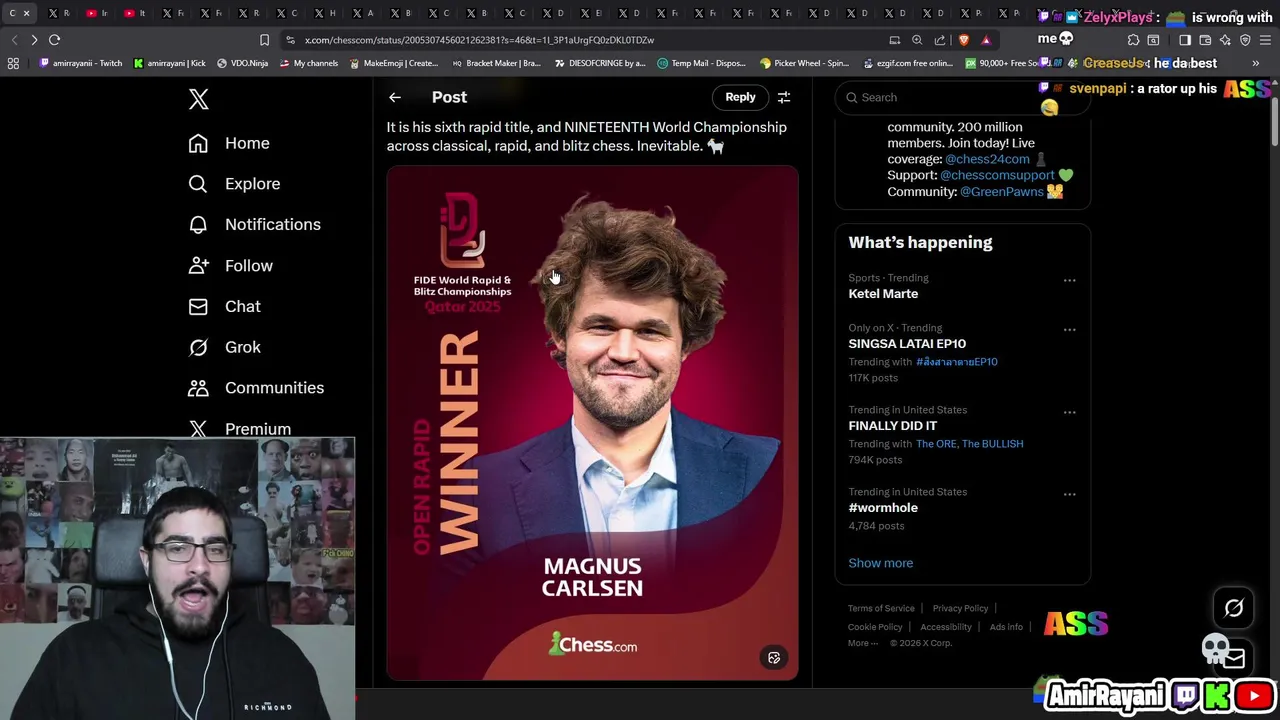The image size is (1280, 720).
Task: Open reply filter settings icon
Action: (x=784, y=97)
